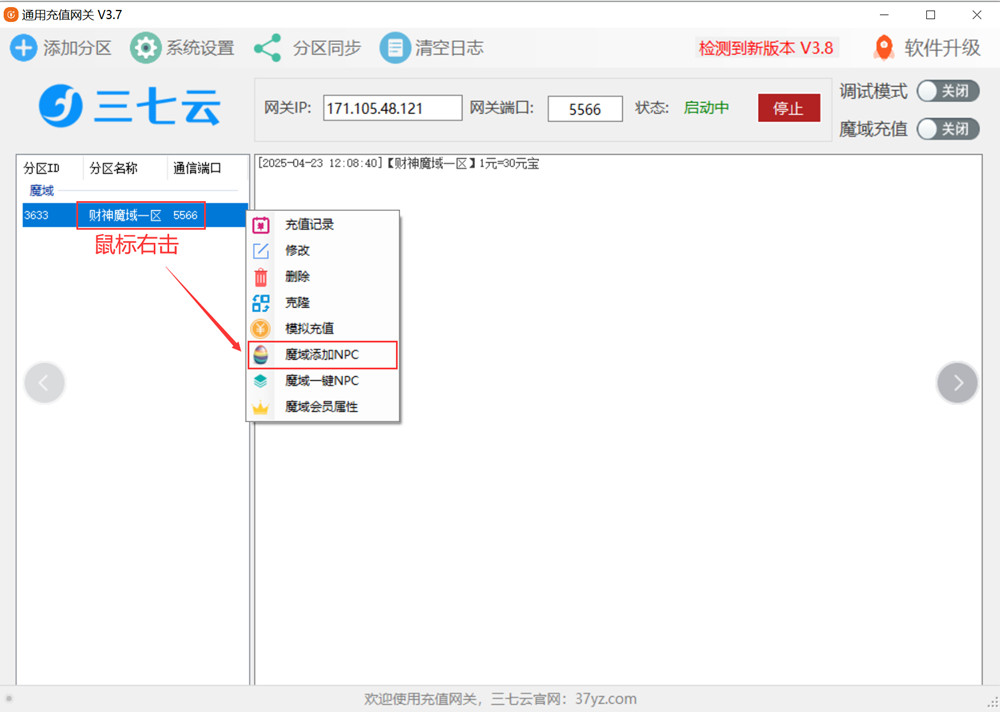Open 系统设置 gear icon
Screen dimensions: 1000x712
pyautogui.click(x=146, y=47)
